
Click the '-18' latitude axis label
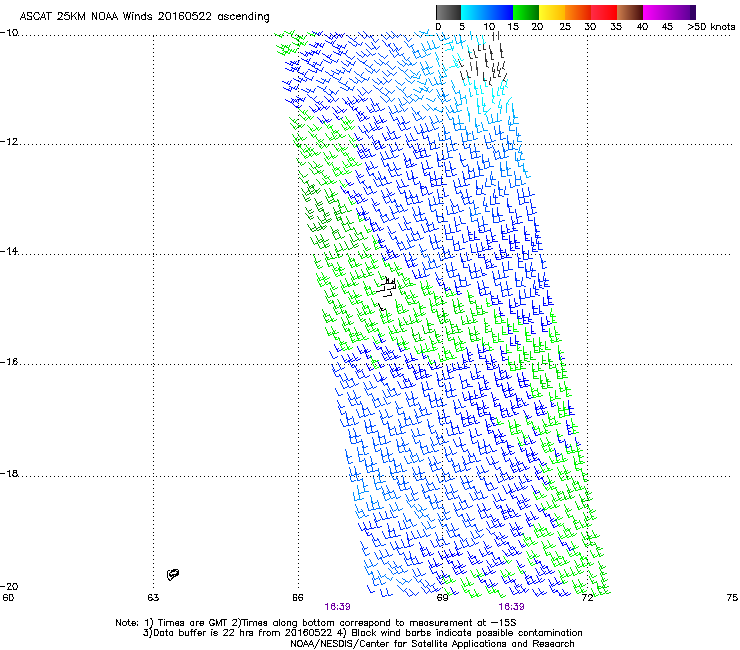[x=9, y=473]
